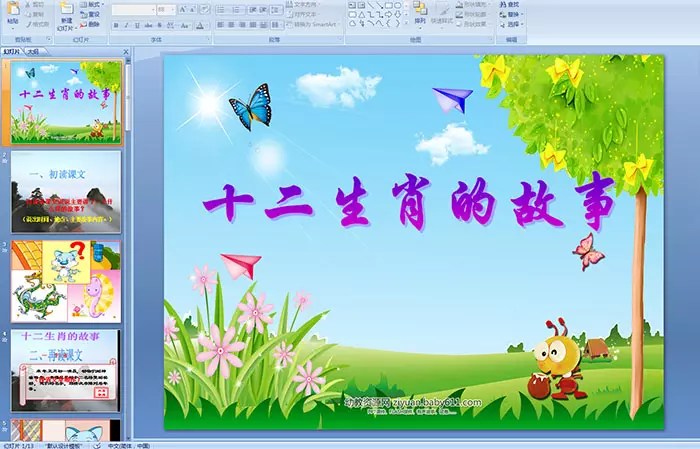Open Change Case (Aa) menu
This screenshot has width=700, height=449.
pos(185,25)
